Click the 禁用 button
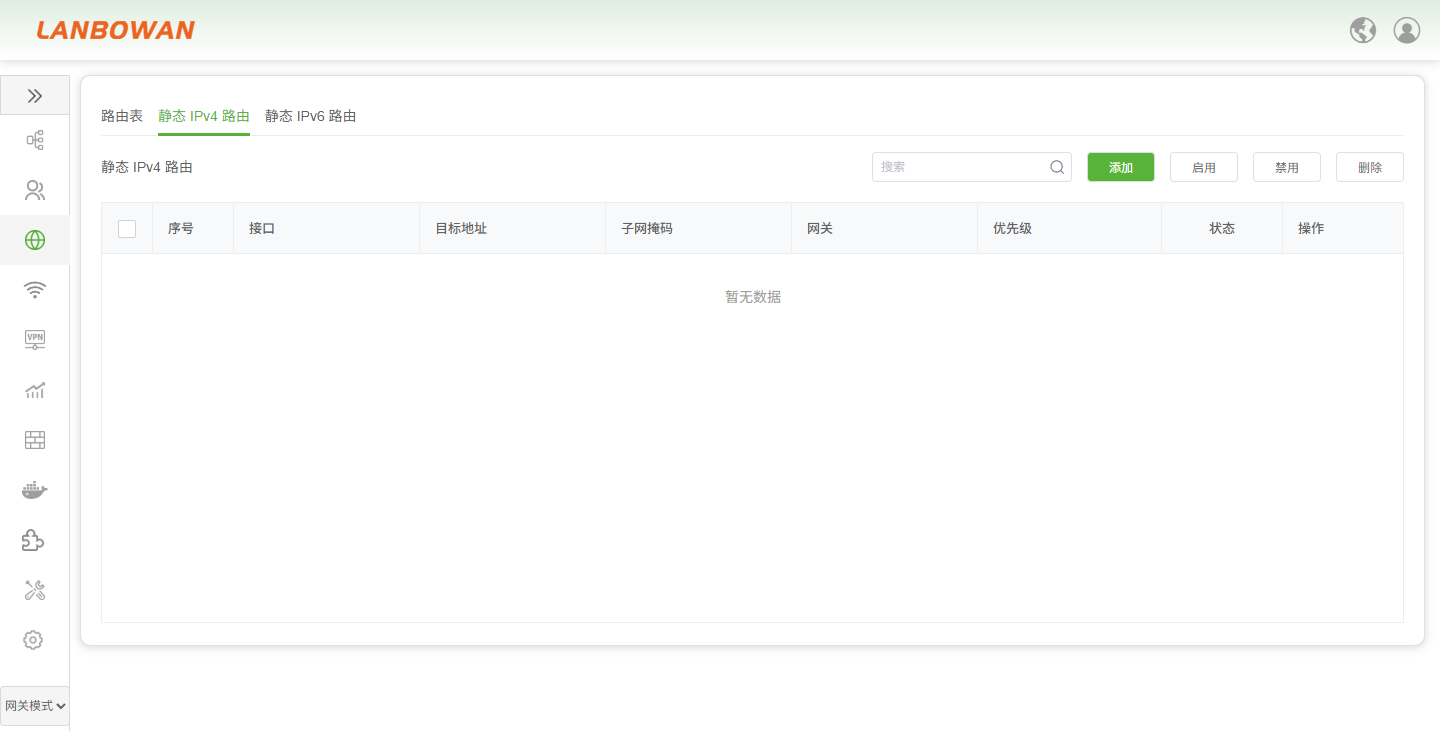The image size is (1440, 731). tap(1287, 167)
